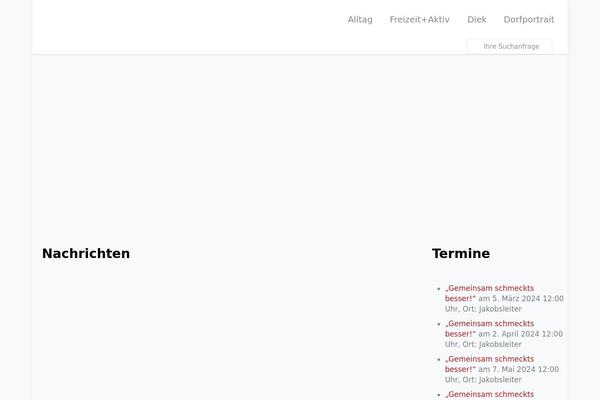Open the 5. März 2024 Gemeinsam schmeckts besser link
The width and height of the screenshot is (600, 400).
(x=489, y=293)
